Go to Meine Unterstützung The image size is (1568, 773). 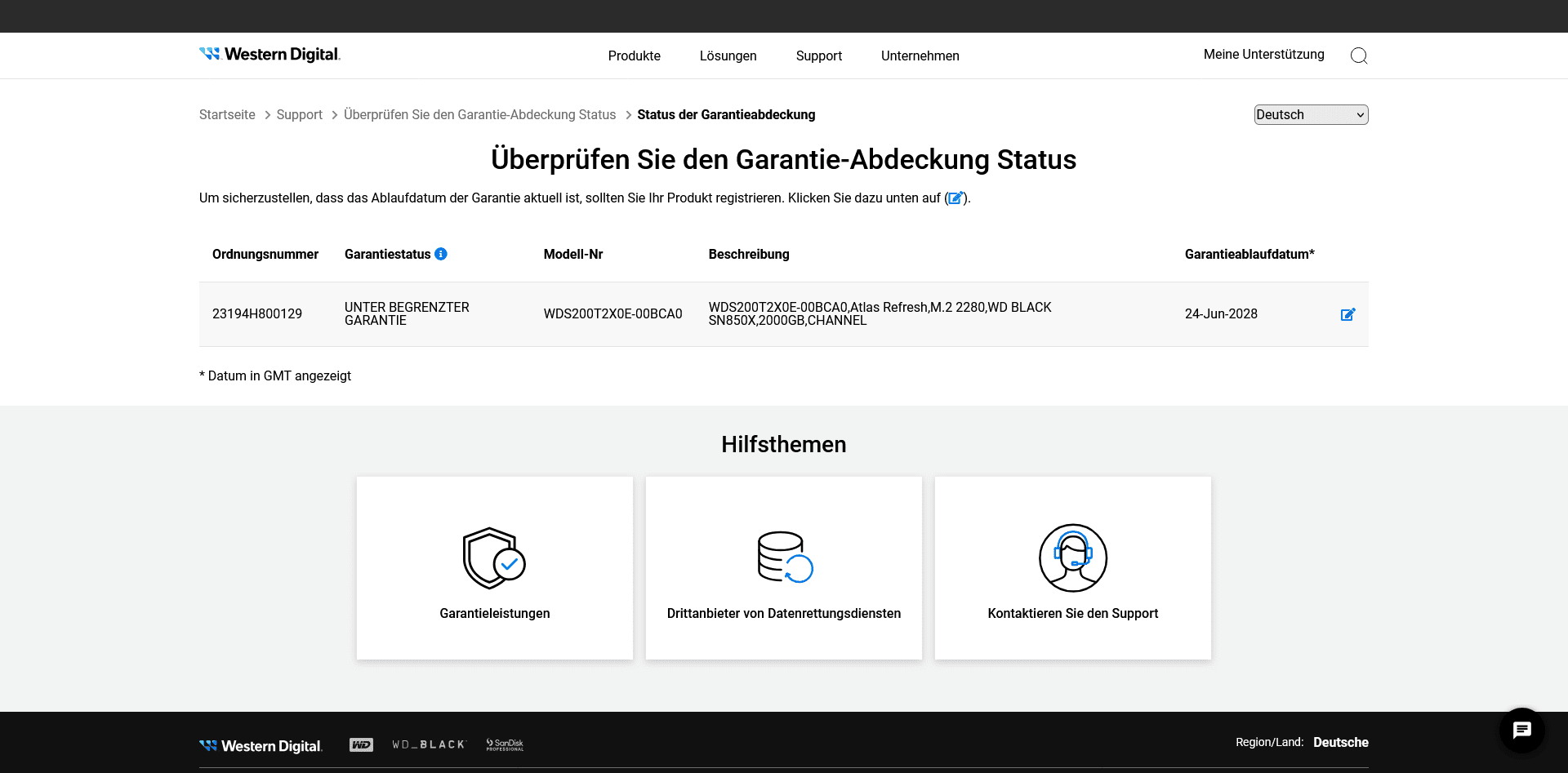[1263, 55]
